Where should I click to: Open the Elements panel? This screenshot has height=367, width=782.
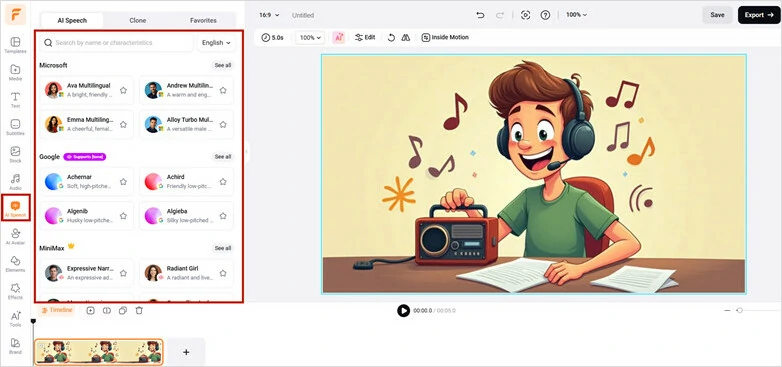pos(15,264)
